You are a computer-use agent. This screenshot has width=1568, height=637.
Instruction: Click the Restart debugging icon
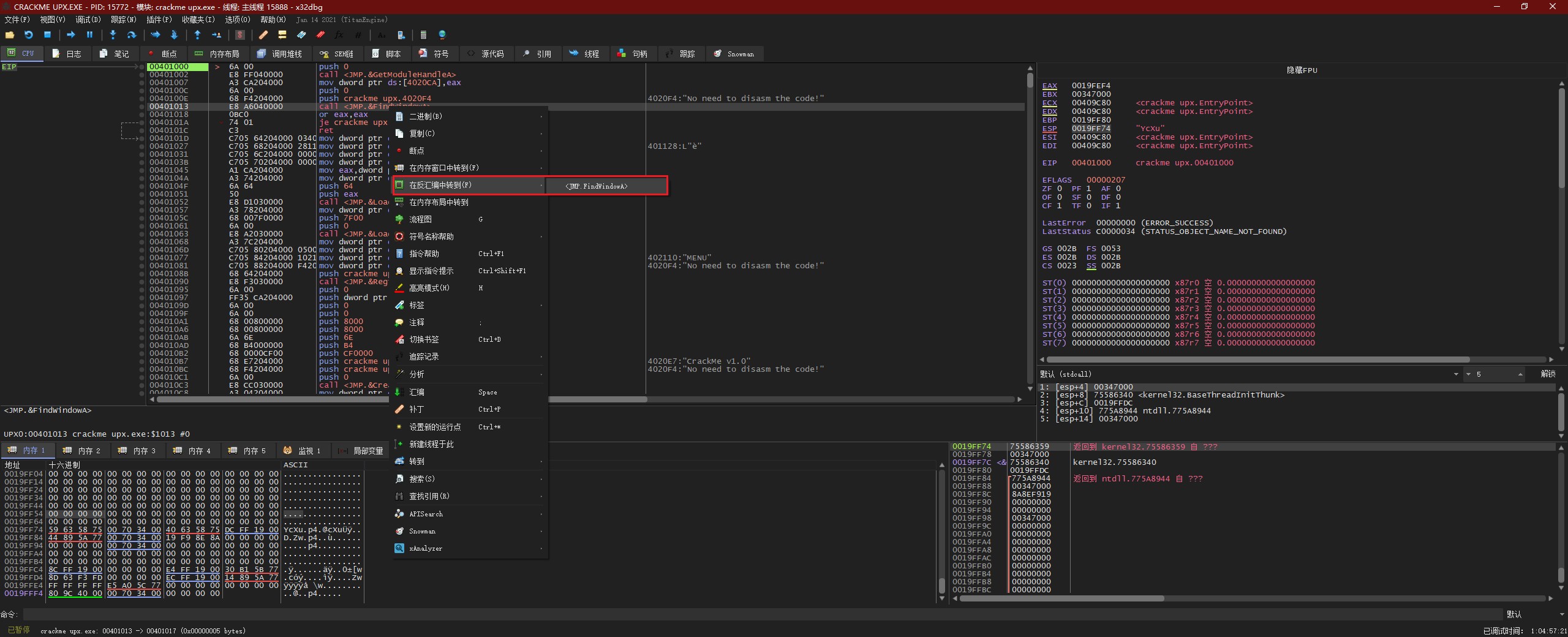coord(28,35)
